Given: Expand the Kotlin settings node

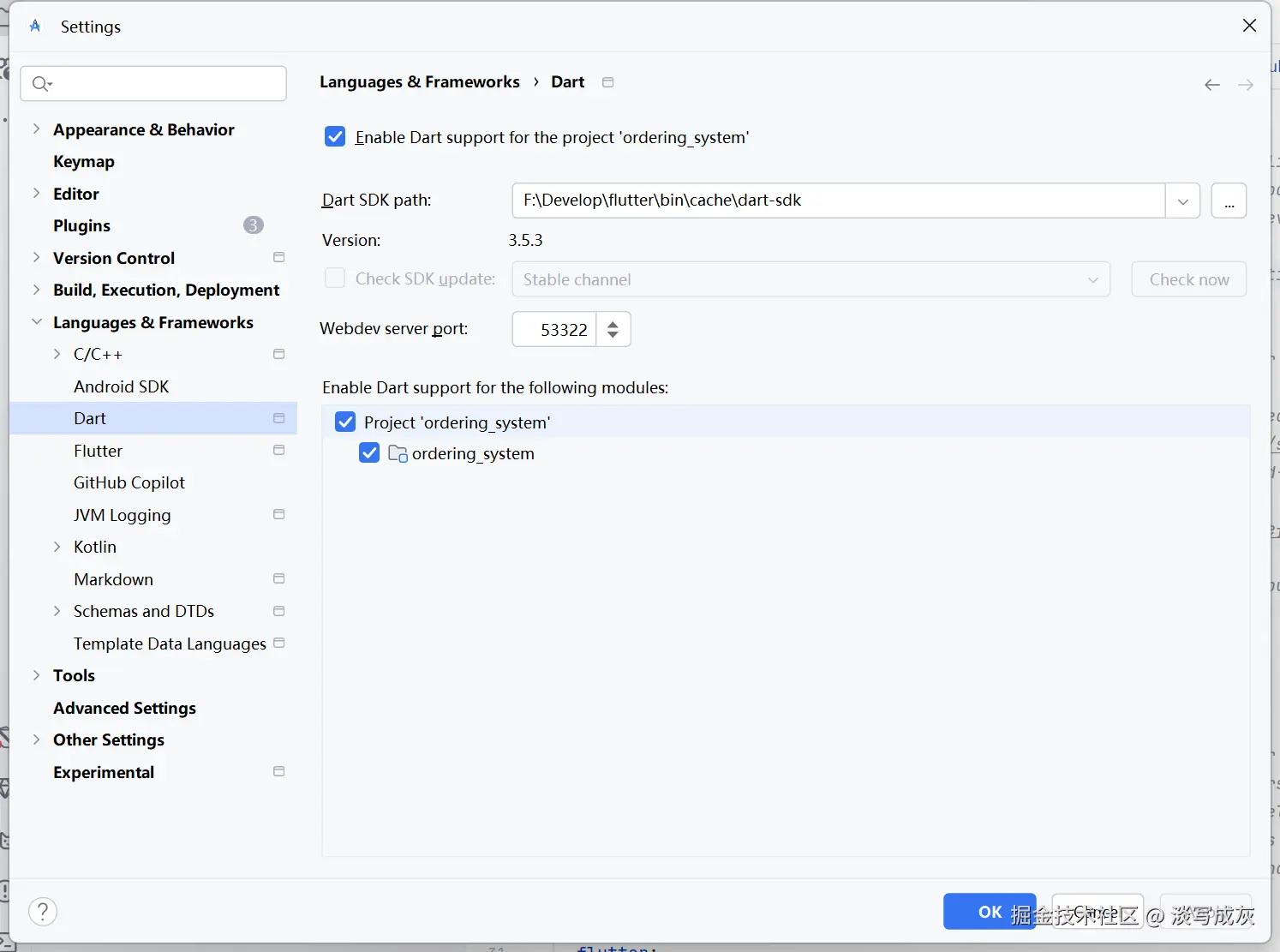Looking at the screenshot, I should [57, 547].
